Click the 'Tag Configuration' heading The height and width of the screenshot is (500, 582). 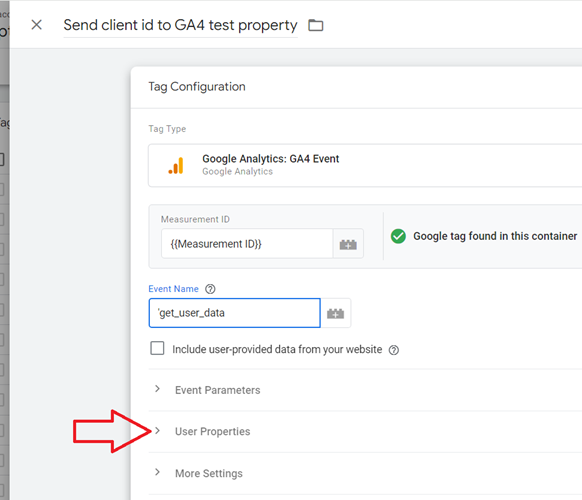(x=197, y=86)
